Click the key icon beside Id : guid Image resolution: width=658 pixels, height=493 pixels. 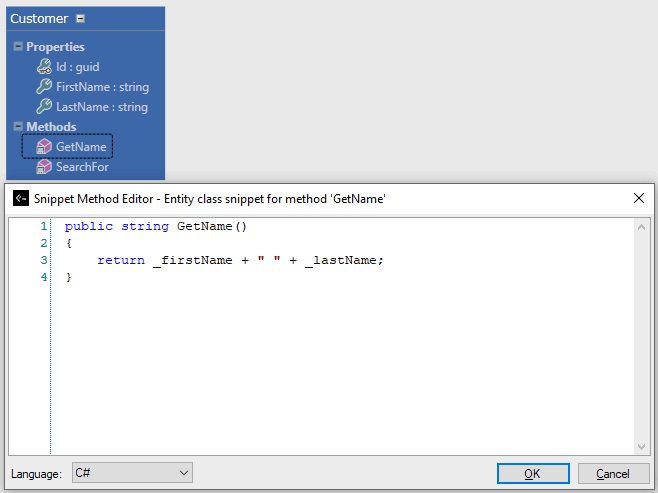[x=43, y=67]
